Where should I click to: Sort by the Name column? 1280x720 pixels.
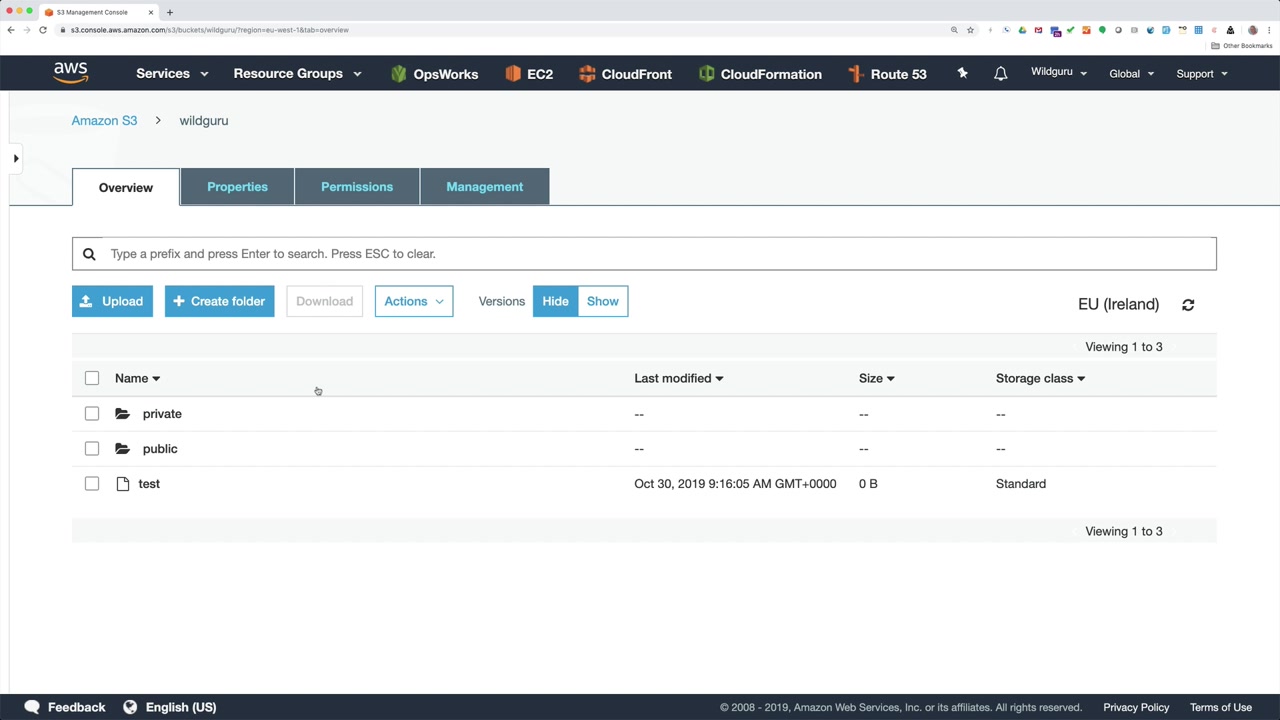pyautogui.click(x=137, y=378)
